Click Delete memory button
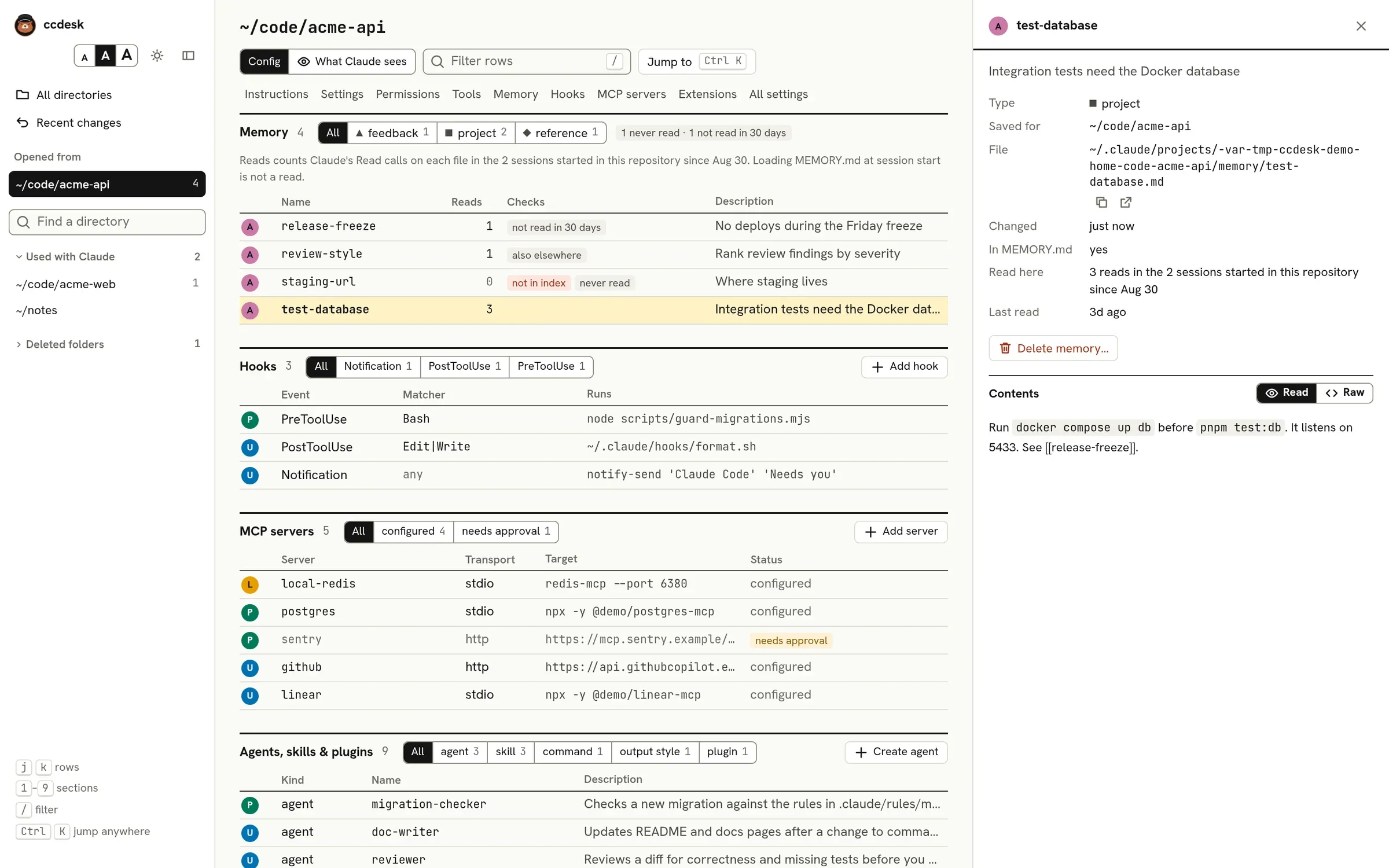 tap(1053, 348)
